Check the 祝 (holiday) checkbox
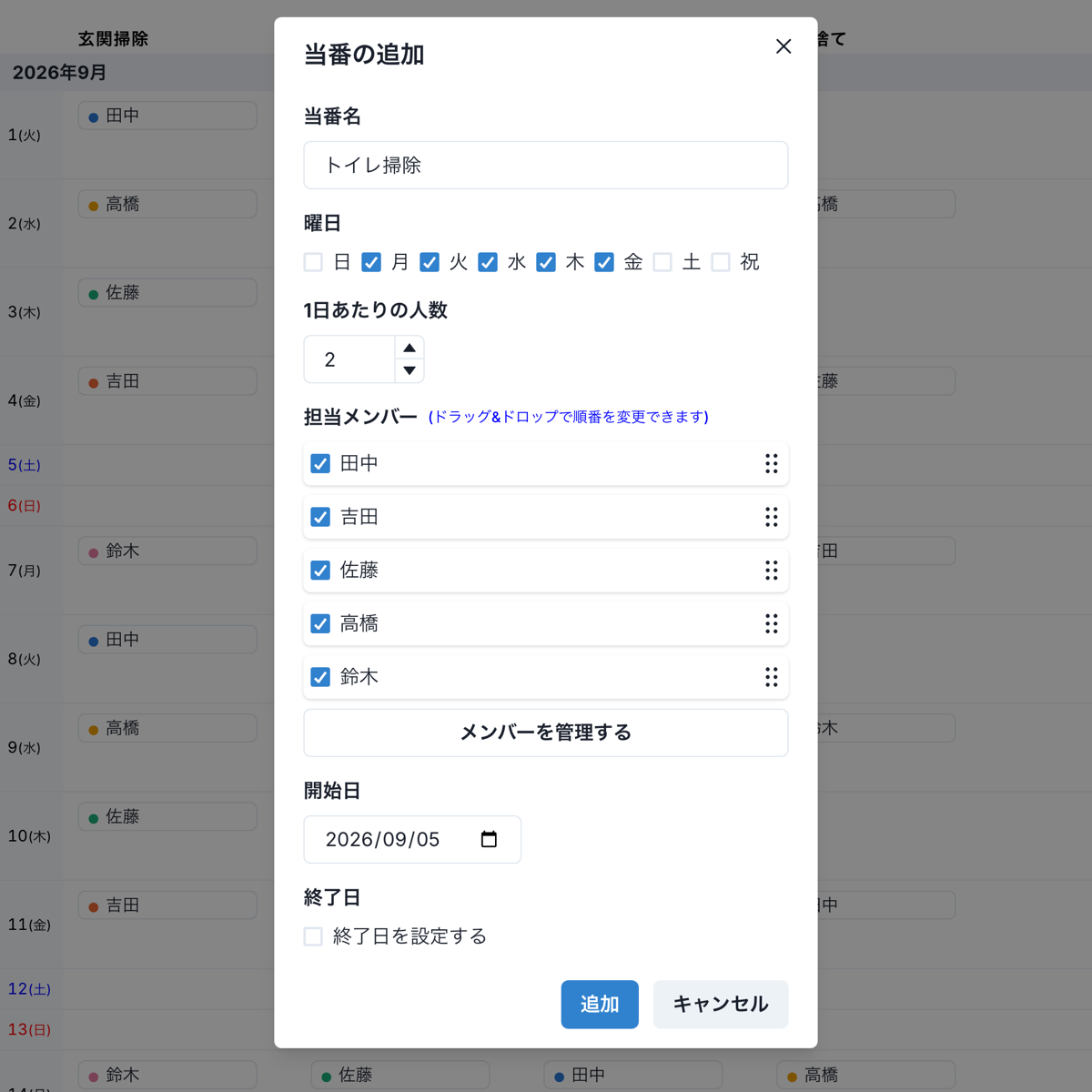Viewport: 1092px width, 1092px height. [x=721, y=262]
